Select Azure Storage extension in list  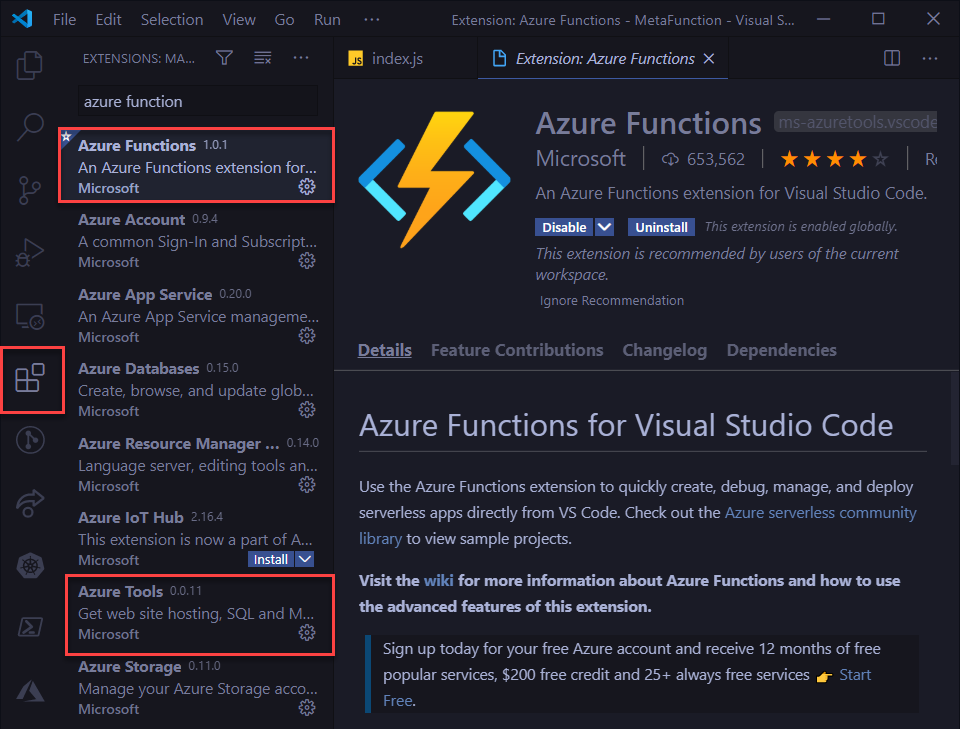(x=197, y=687)
